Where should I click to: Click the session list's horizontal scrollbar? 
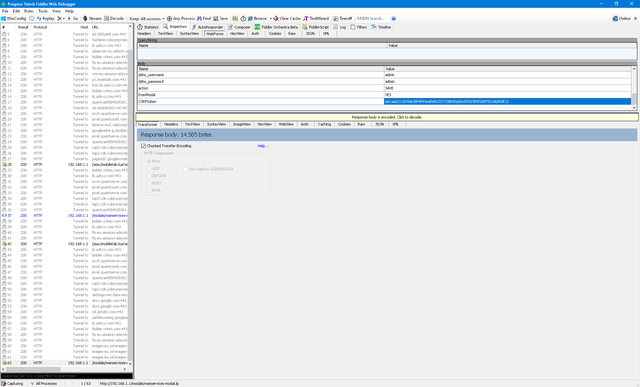[65, 369]
